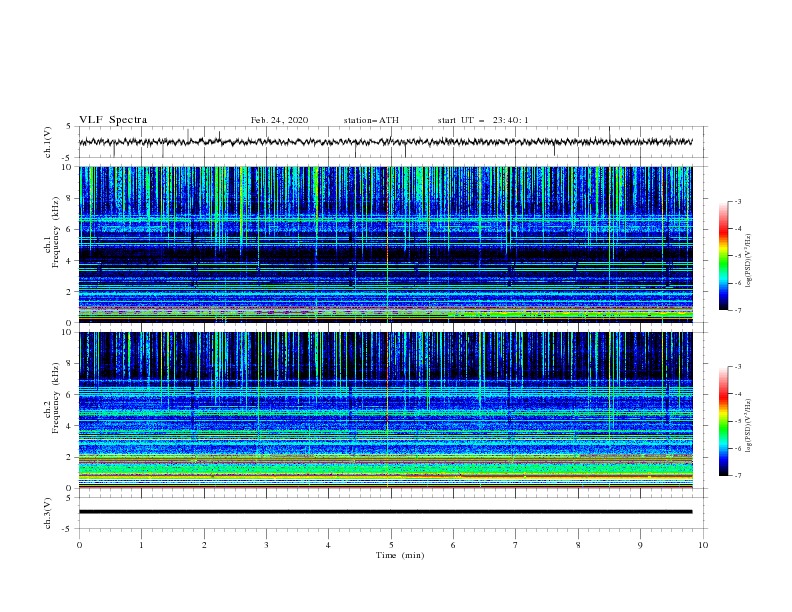Click the "ch.1(V)" axis label

coord(48,142)
